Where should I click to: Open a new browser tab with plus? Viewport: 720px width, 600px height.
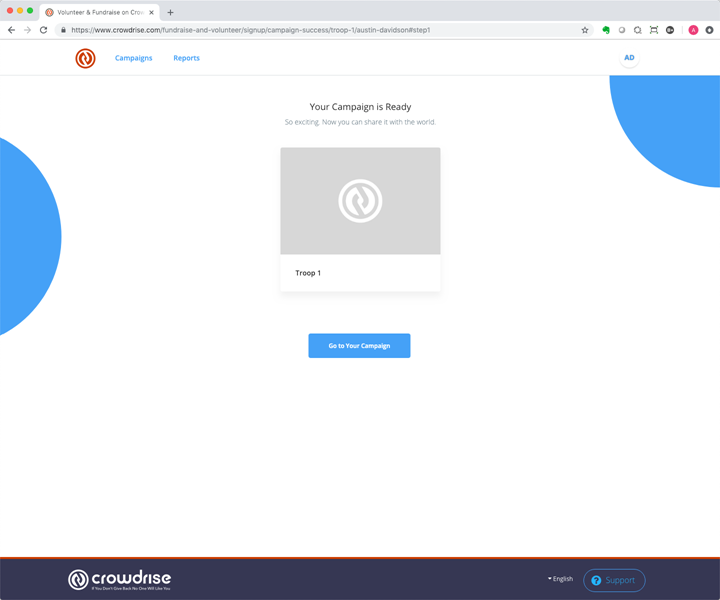pyautogui.click(x=170, y=12)
